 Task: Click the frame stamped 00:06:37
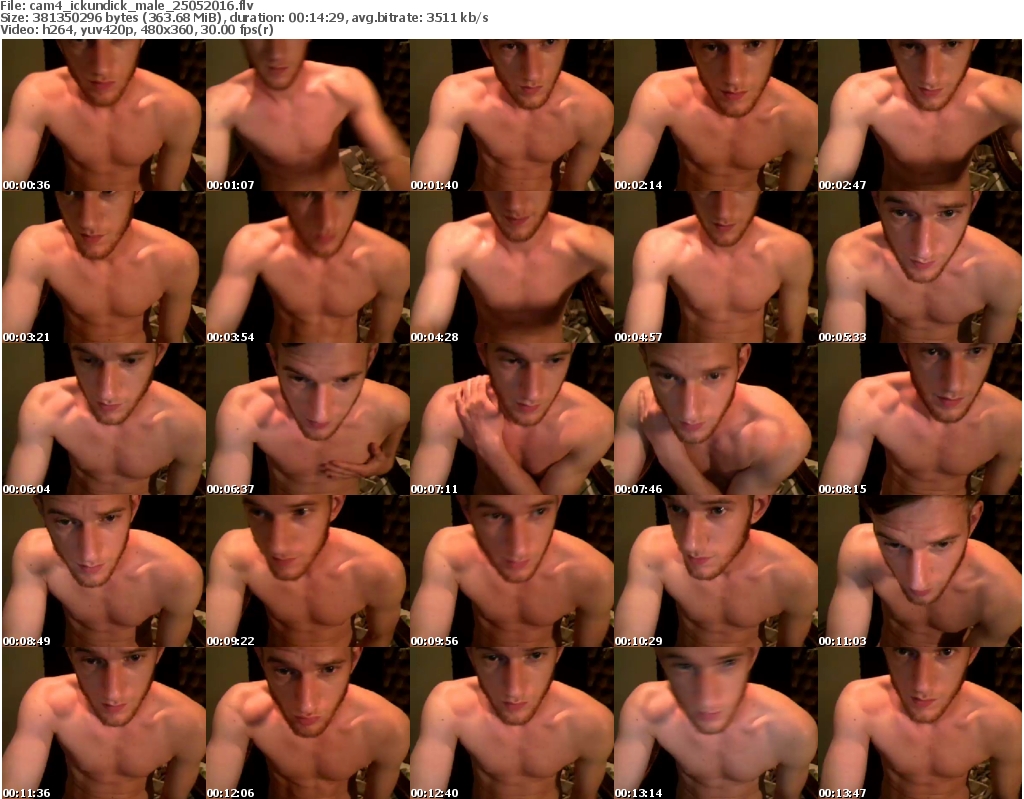click(x=308, y=419)
